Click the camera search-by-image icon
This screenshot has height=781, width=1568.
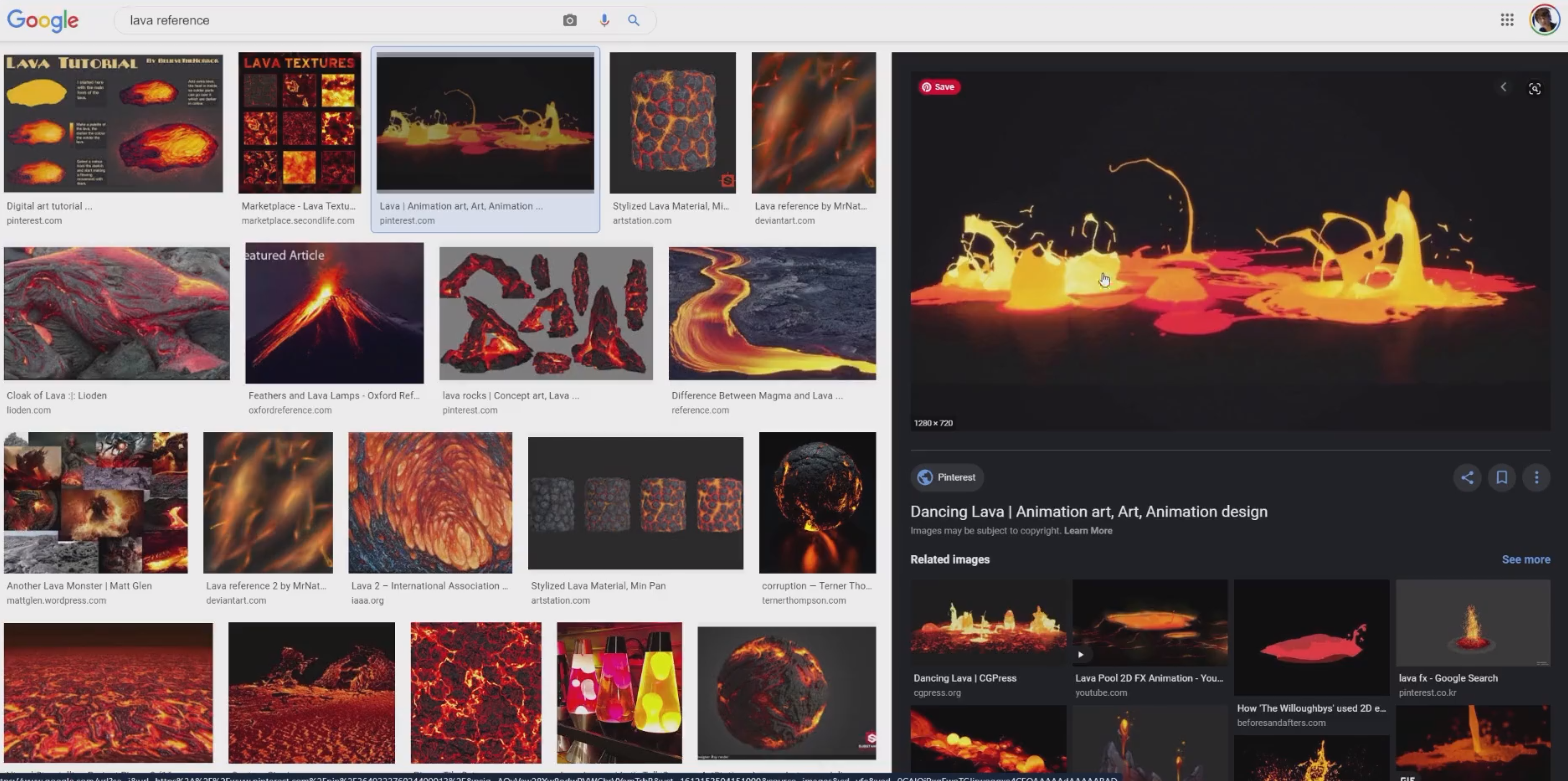[x=570, y=20]
